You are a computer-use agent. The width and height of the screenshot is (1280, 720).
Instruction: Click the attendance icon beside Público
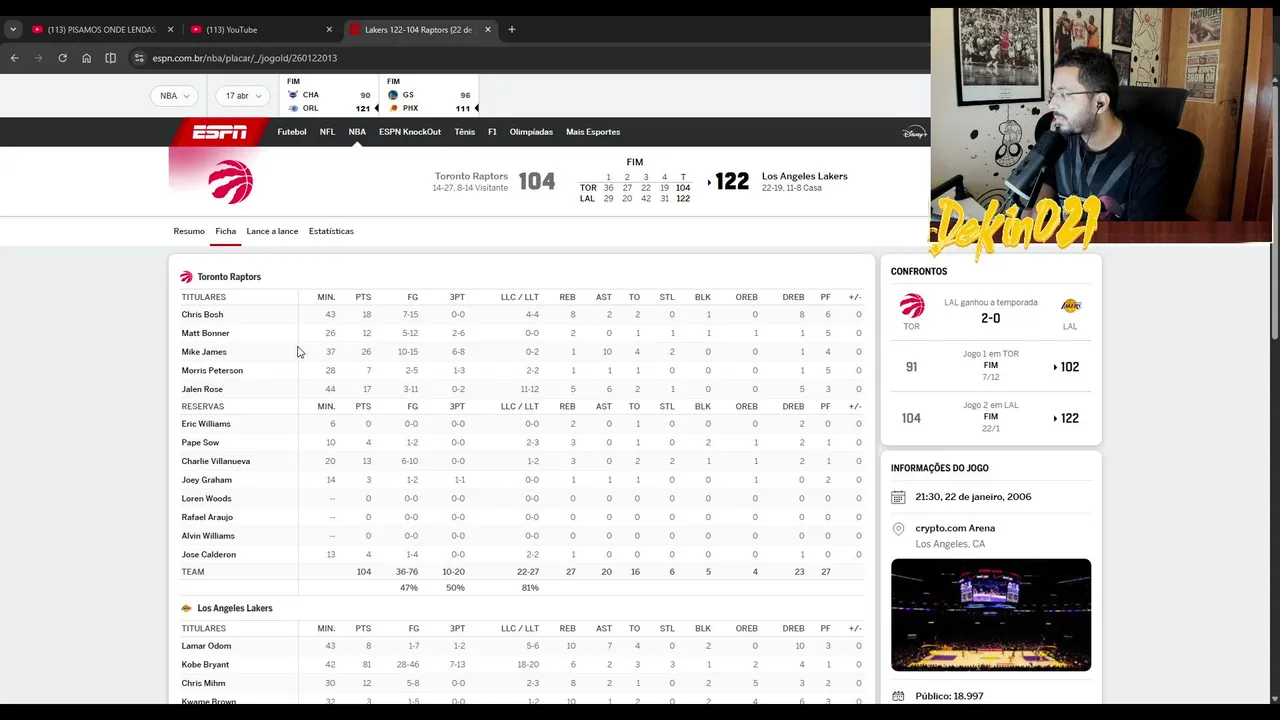tap(898, 696)
